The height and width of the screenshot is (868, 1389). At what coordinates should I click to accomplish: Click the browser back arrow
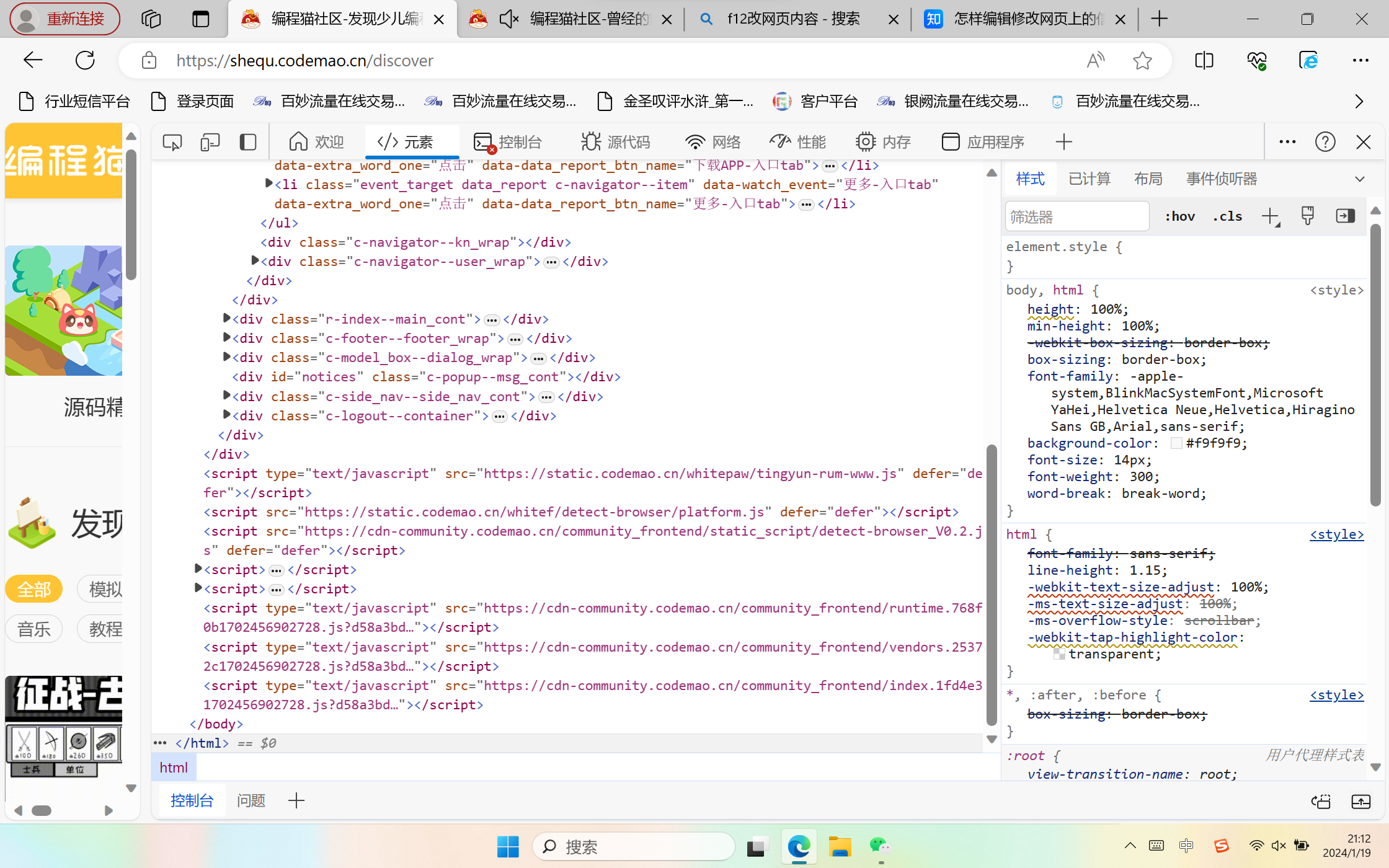tap(33, 60)
